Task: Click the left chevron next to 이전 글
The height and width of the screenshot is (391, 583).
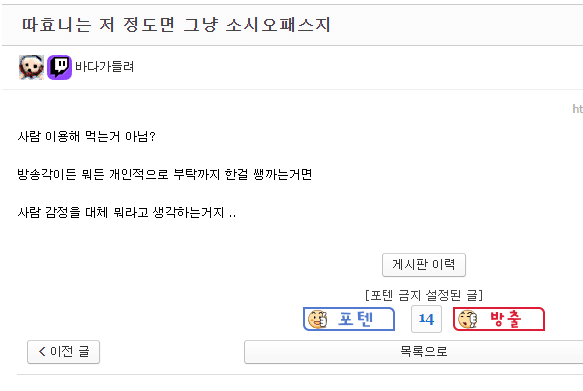Action: (42, 352)
